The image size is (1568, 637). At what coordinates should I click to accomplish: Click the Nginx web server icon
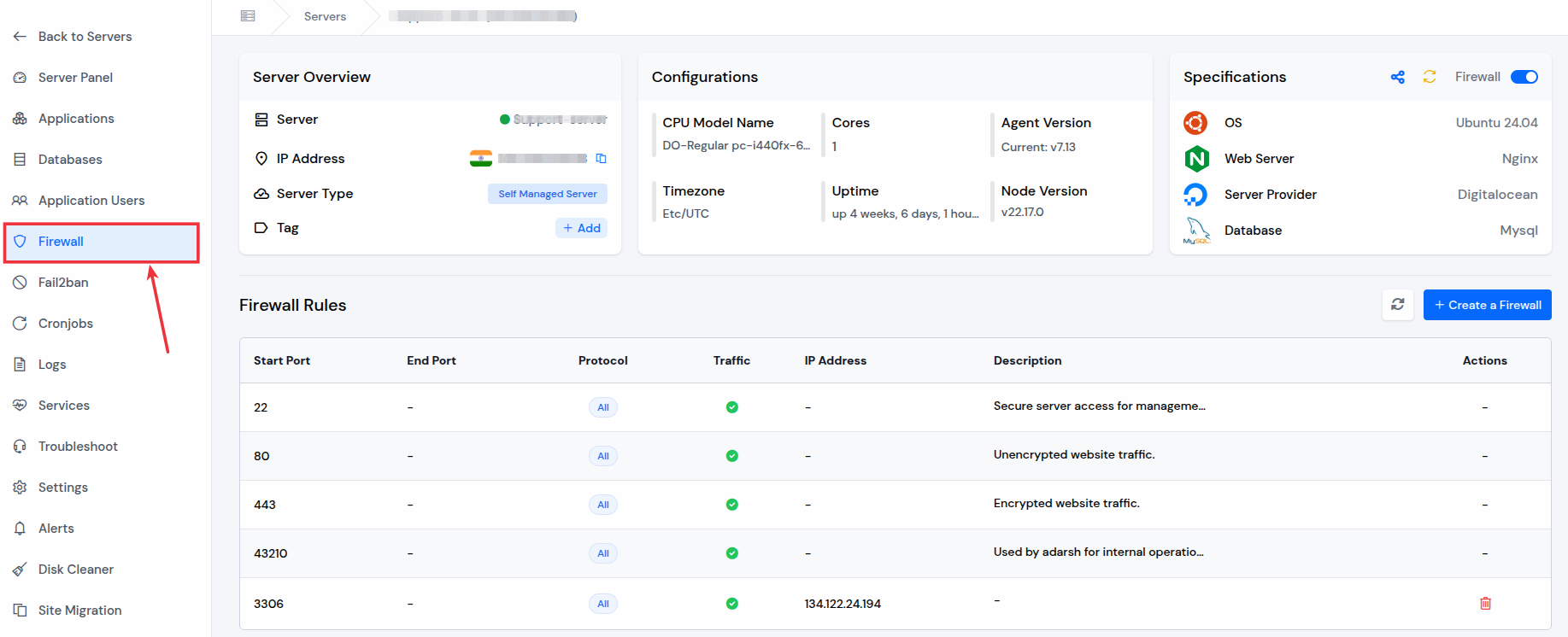pos(1196,159)
